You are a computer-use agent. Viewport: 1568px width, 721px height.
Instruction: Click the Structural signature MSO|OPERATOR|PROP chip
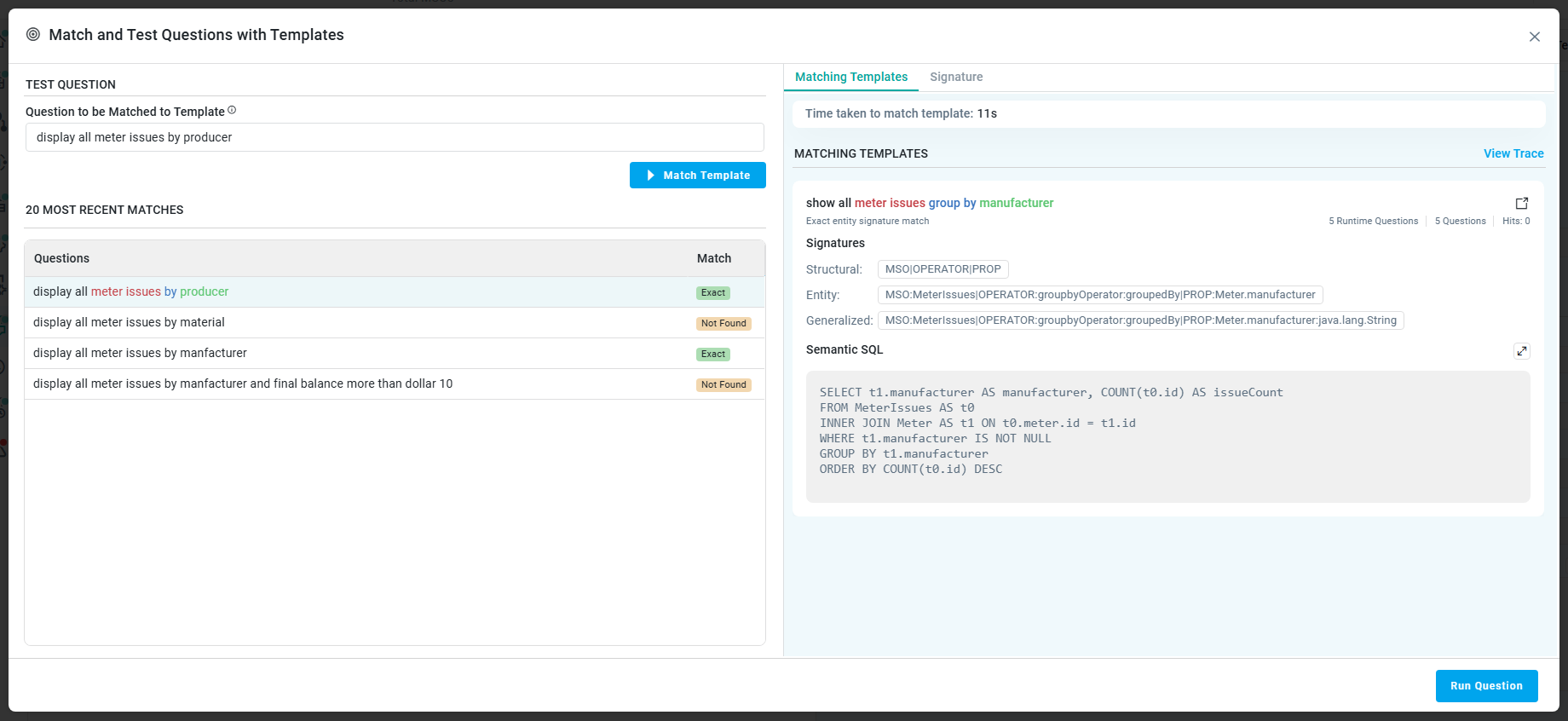943,269
